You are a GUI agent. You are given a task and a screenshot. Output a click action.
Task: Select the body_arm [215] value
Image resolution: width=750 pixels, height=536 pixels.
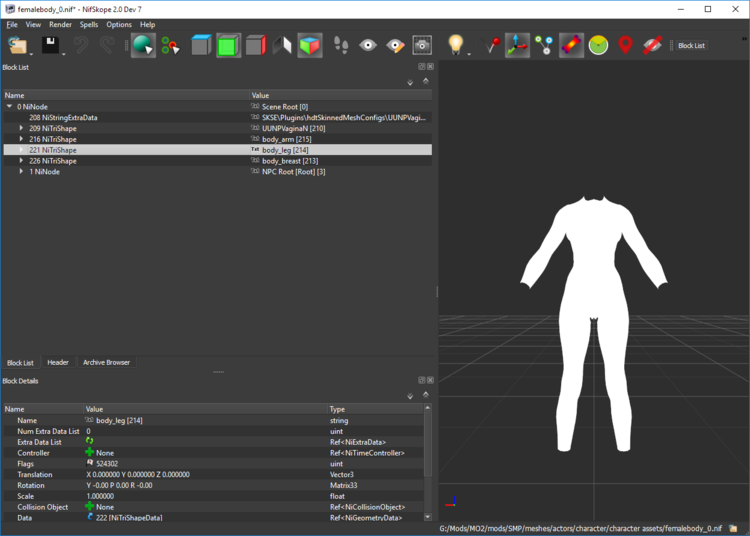(x=287, y=139)
